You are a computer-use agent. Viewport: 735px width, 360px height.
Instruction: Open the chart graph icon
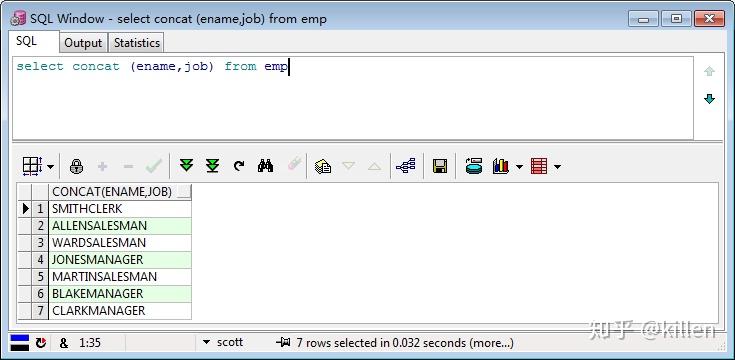point(501,166)
